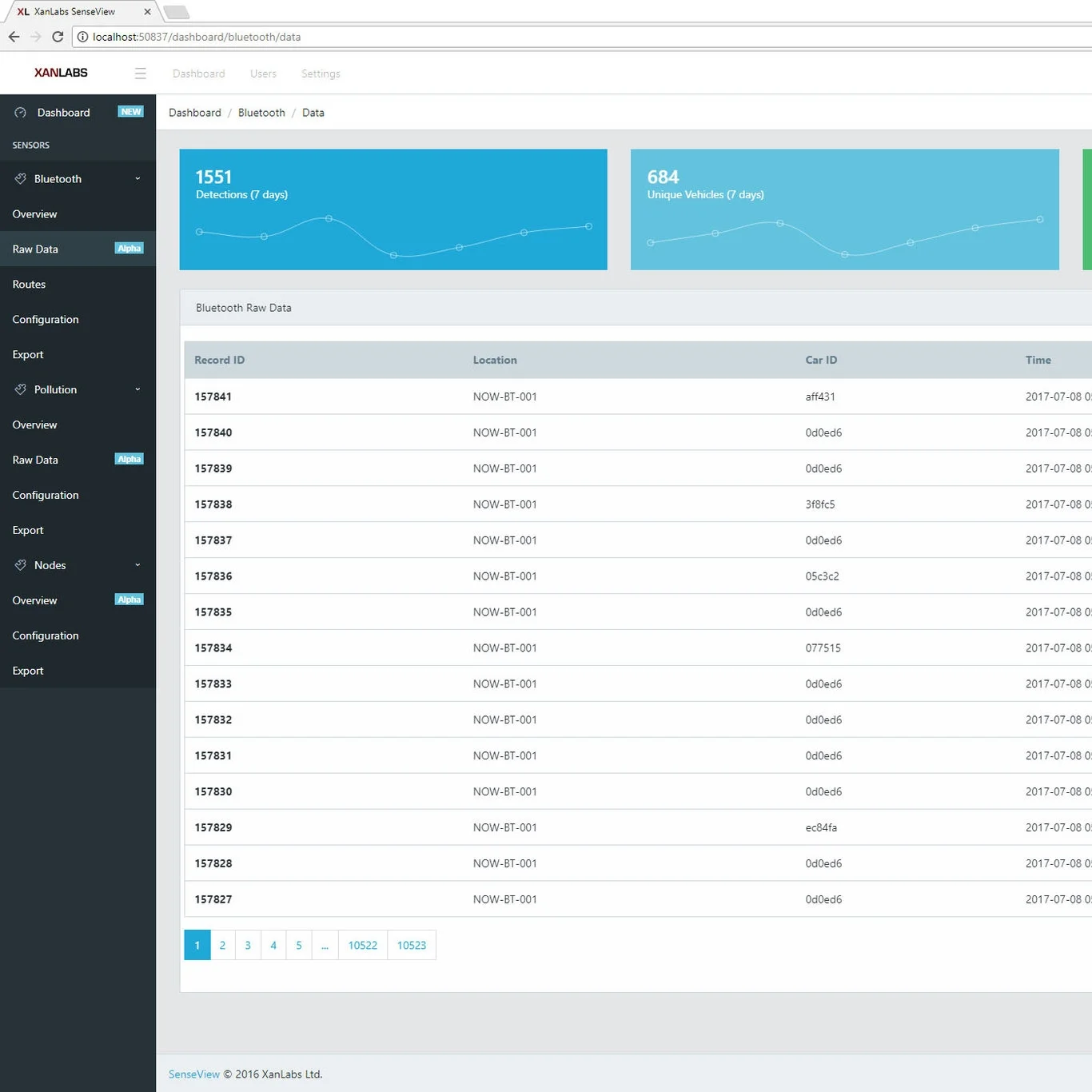Click Car ID 077515
This screenshot has height=1092, width=1092.
(823, 648)
